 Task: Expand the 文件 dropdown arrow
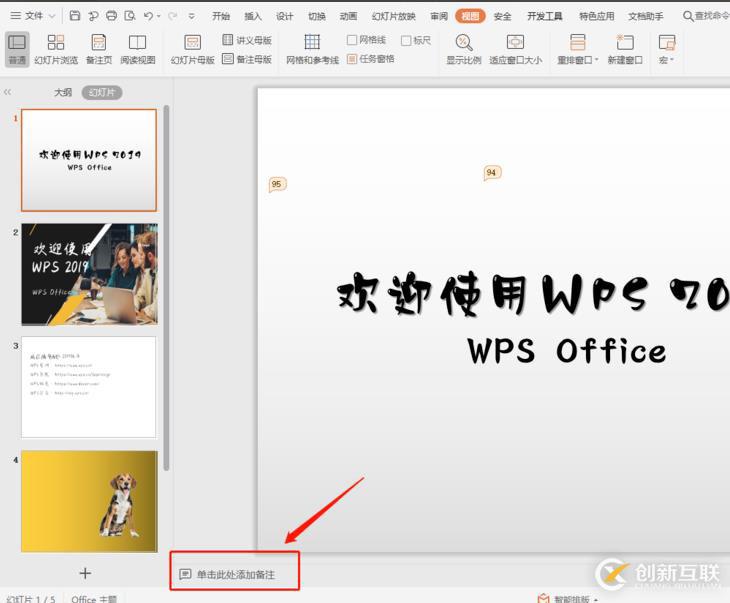point(52,16)
